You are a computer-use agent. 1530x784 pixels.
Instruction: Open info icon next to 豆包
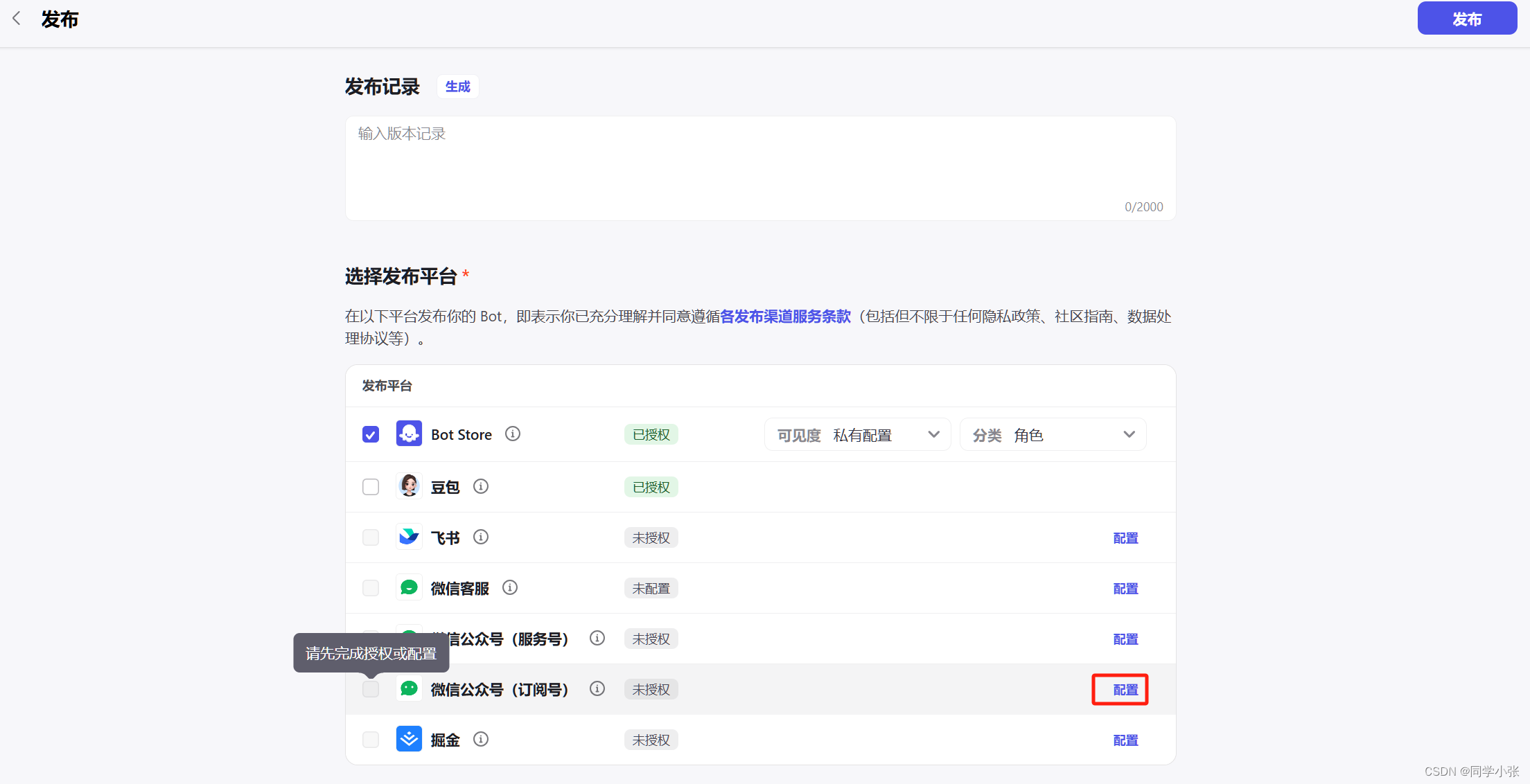coord(481,486)
